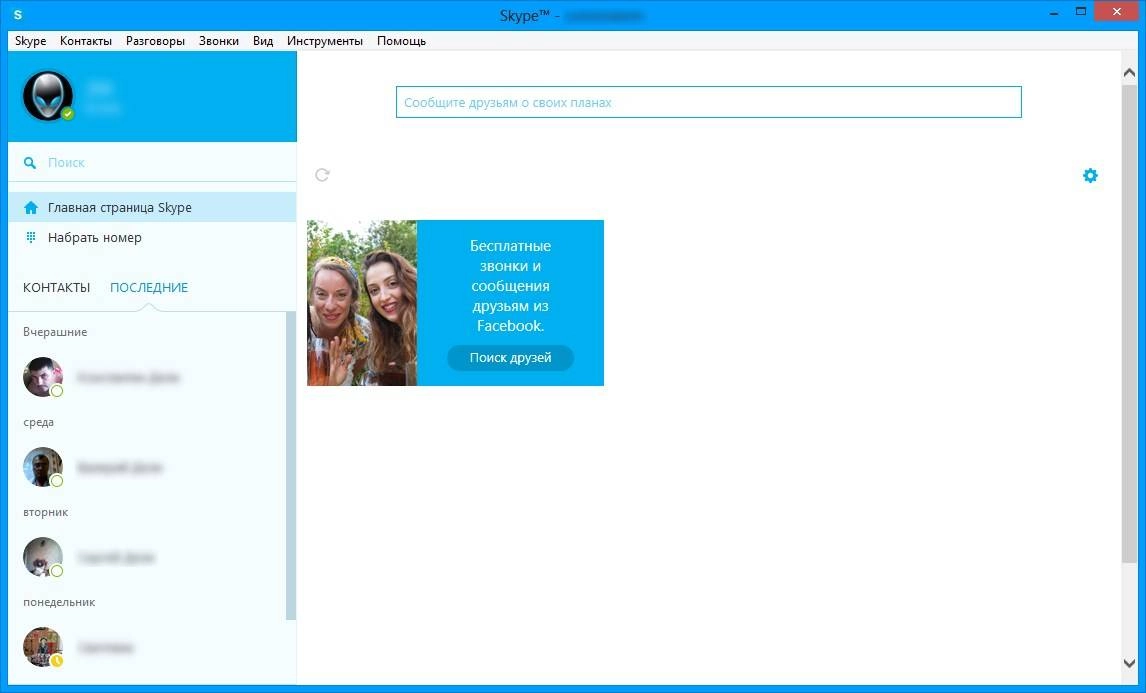Open the Помощь menu
Screen dimensions: 1146x693
click(401, 41)
